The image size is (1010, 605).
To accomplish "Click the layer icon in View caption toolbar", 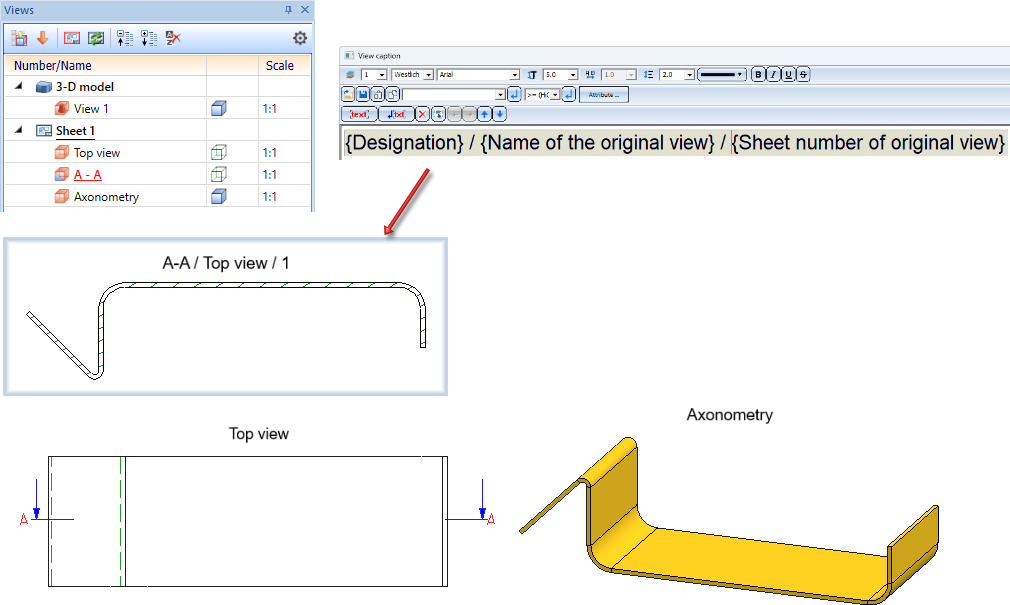I will 350,75.
